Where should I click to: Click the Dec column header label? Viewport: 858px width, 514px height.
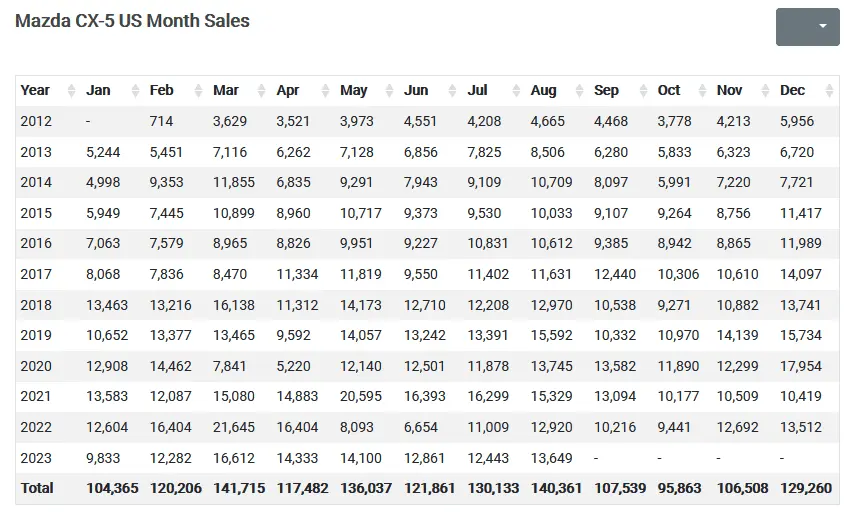[792, 90]
